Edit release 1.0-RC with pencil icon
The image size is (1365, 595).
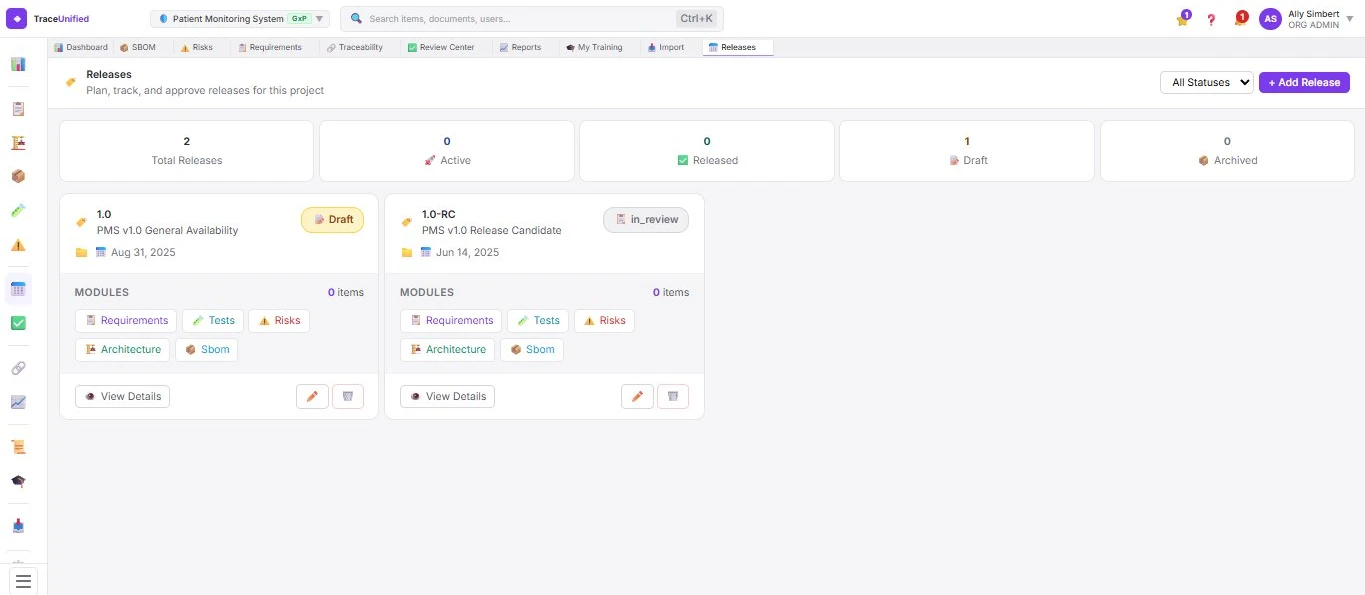(637, 396)
